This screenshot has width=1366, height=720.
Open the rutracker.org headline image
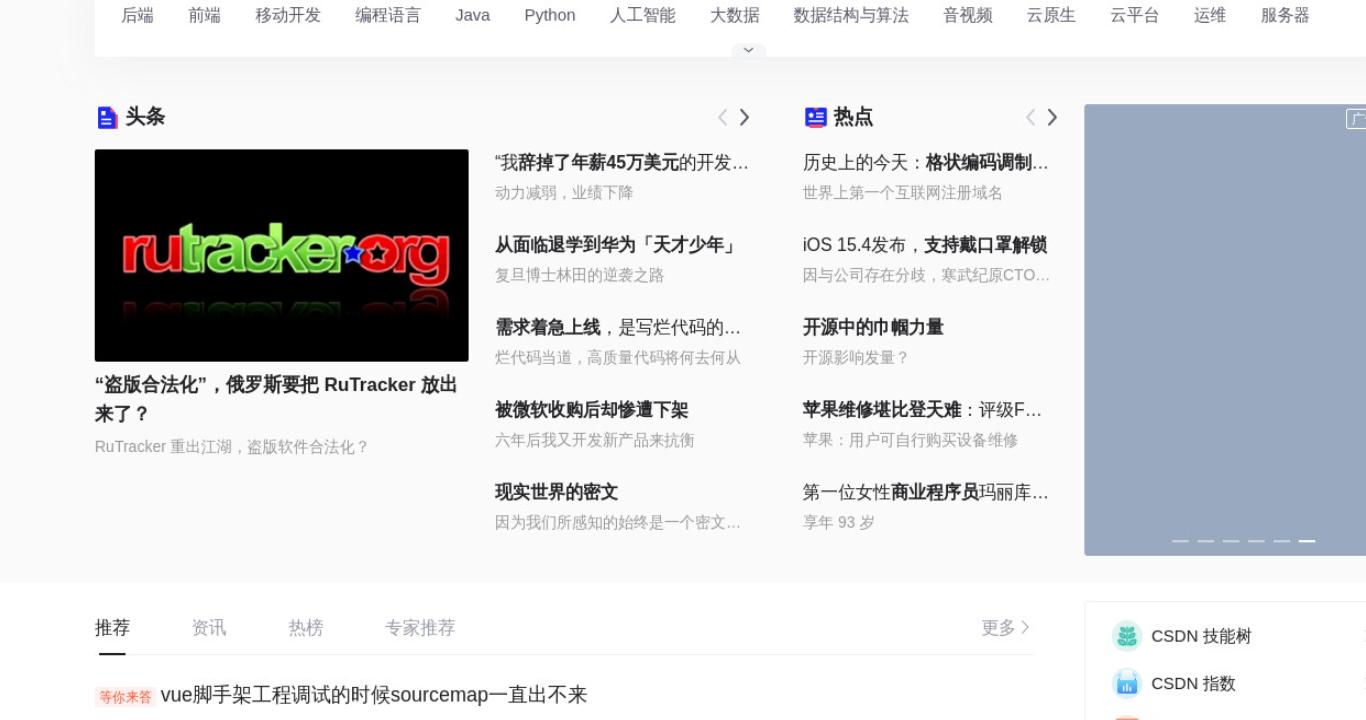(x=282, y=255)
